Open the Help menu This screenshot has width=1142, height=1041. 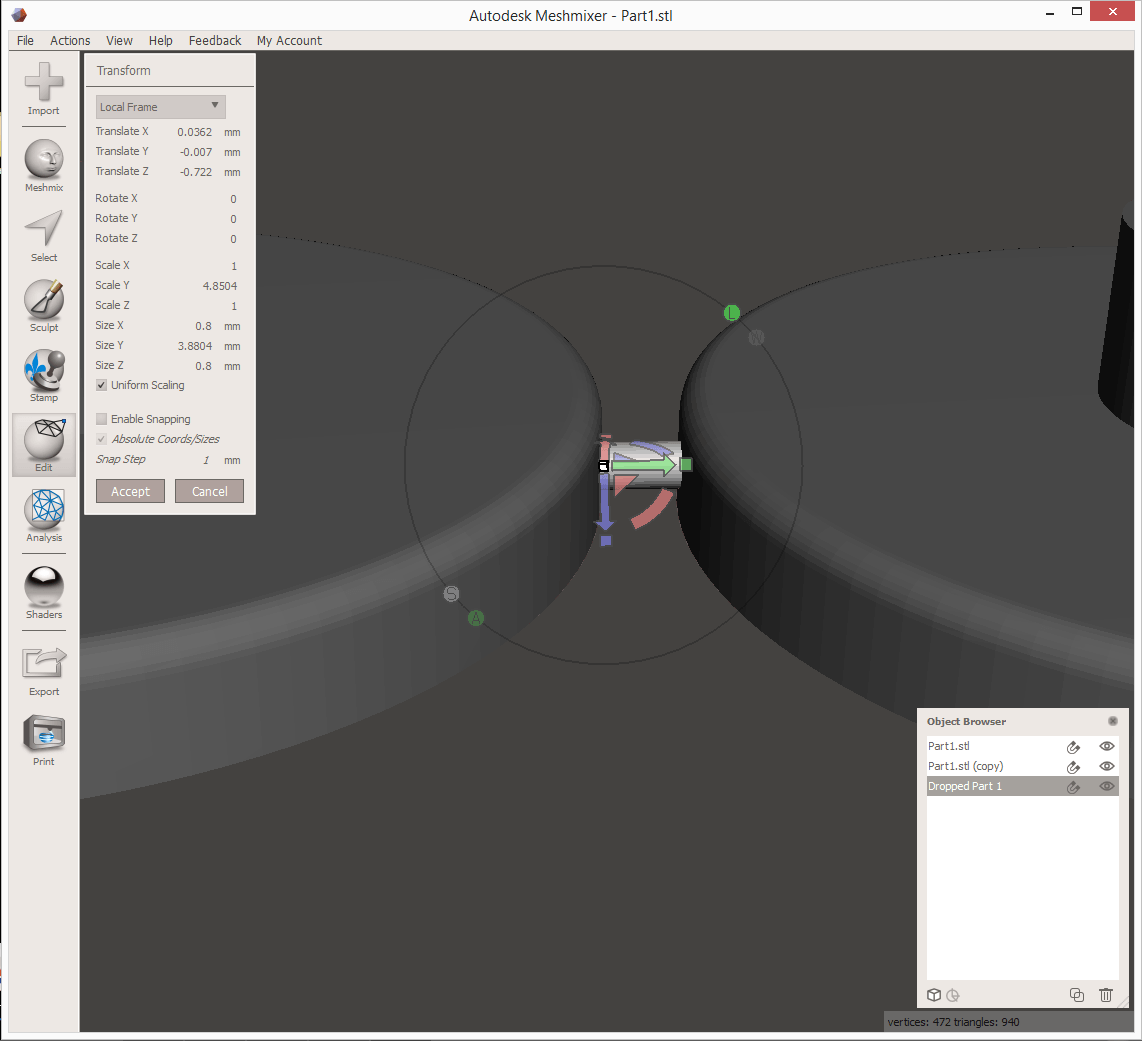(160, 41)
